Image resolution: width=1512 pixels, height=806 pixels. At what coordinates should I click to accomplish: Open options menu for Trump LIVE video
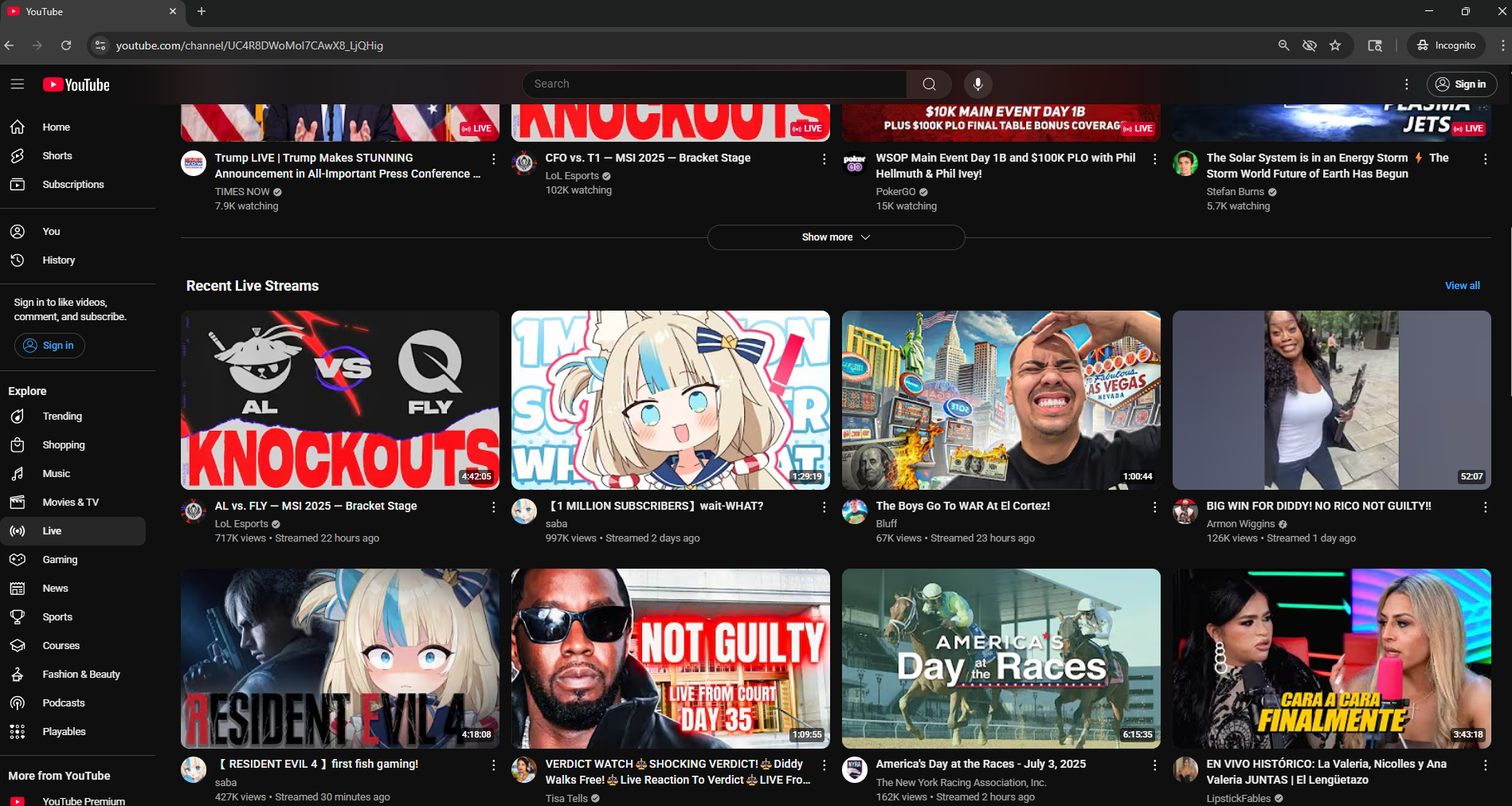pyautogui.click(x=494, y=159)
